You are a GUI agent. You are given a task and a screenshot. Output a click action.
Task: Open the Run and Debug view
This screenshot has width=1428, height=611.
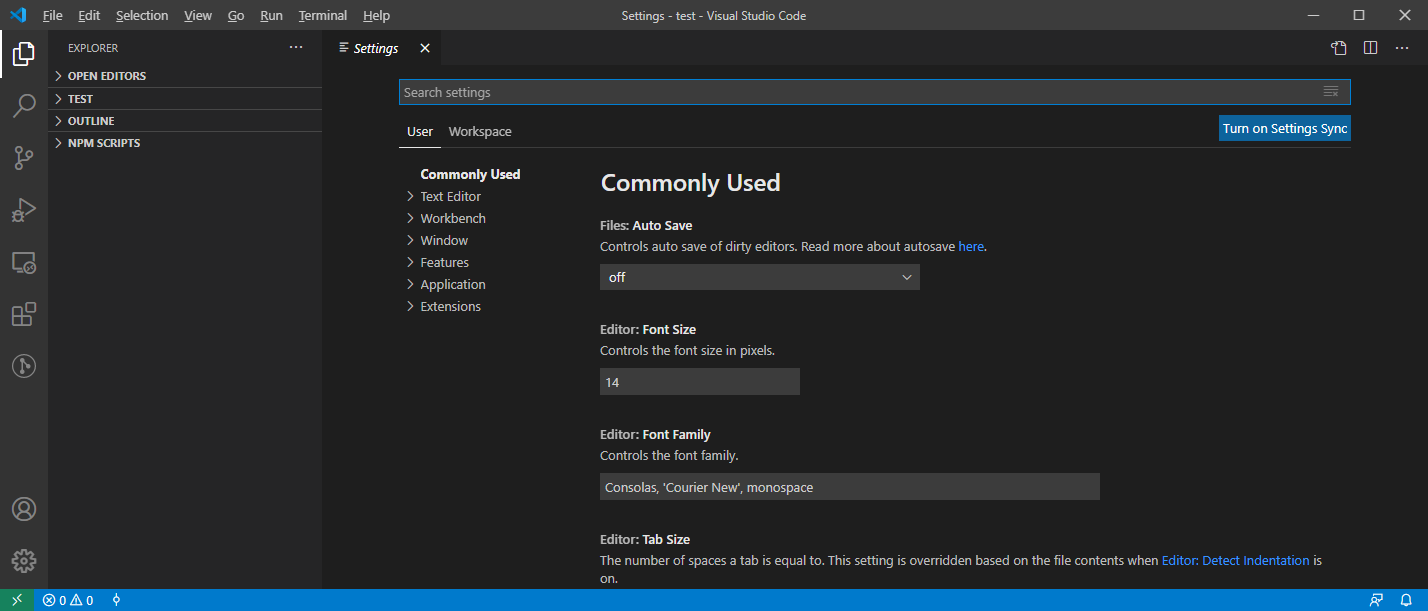24,210
